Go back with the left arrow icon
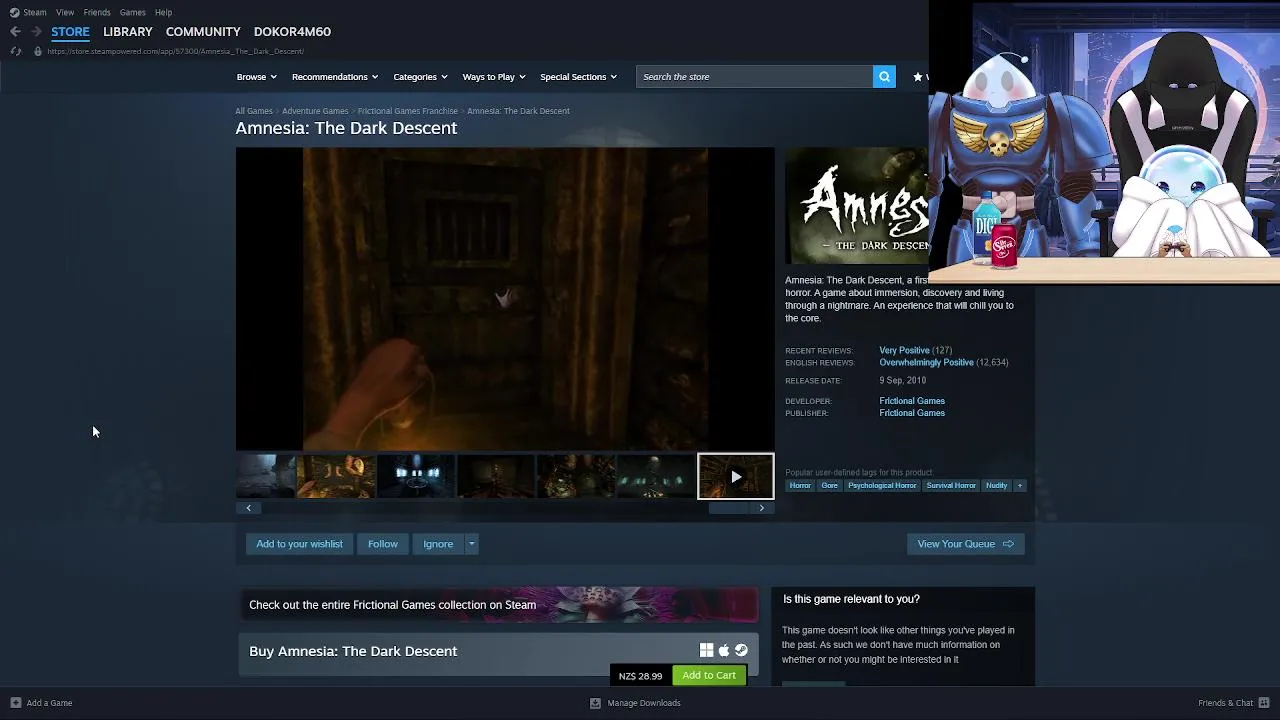 coord(15,31)
